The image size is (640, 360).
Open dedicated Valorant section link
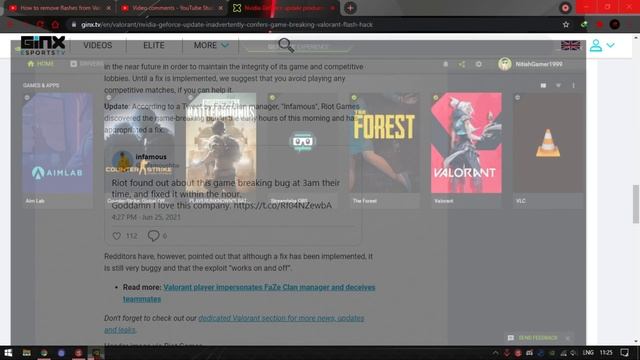click(x=234, y=324)
